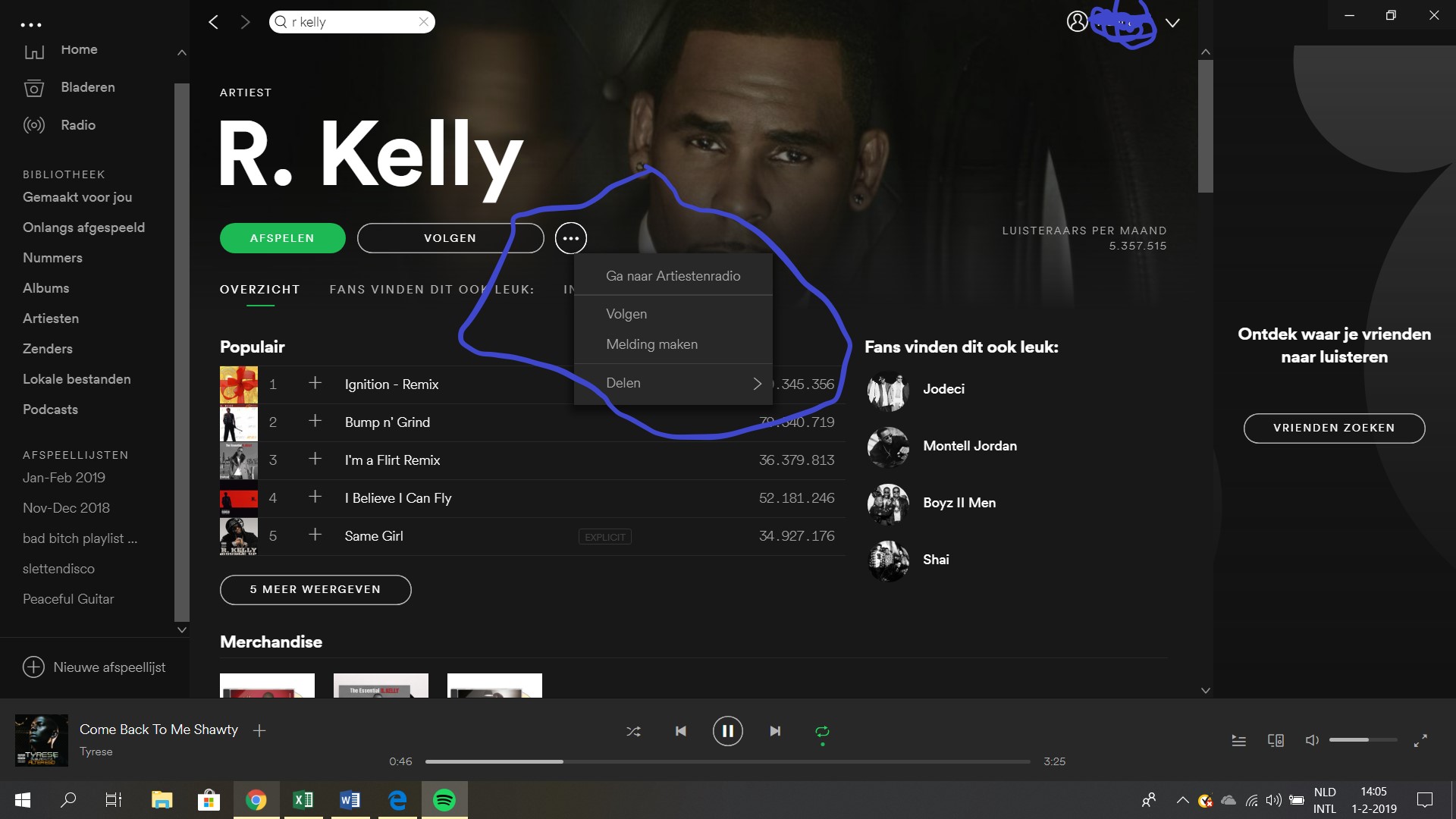Add Ignition - Remix to library
The image size is (1456, 819).
[315, 384]
